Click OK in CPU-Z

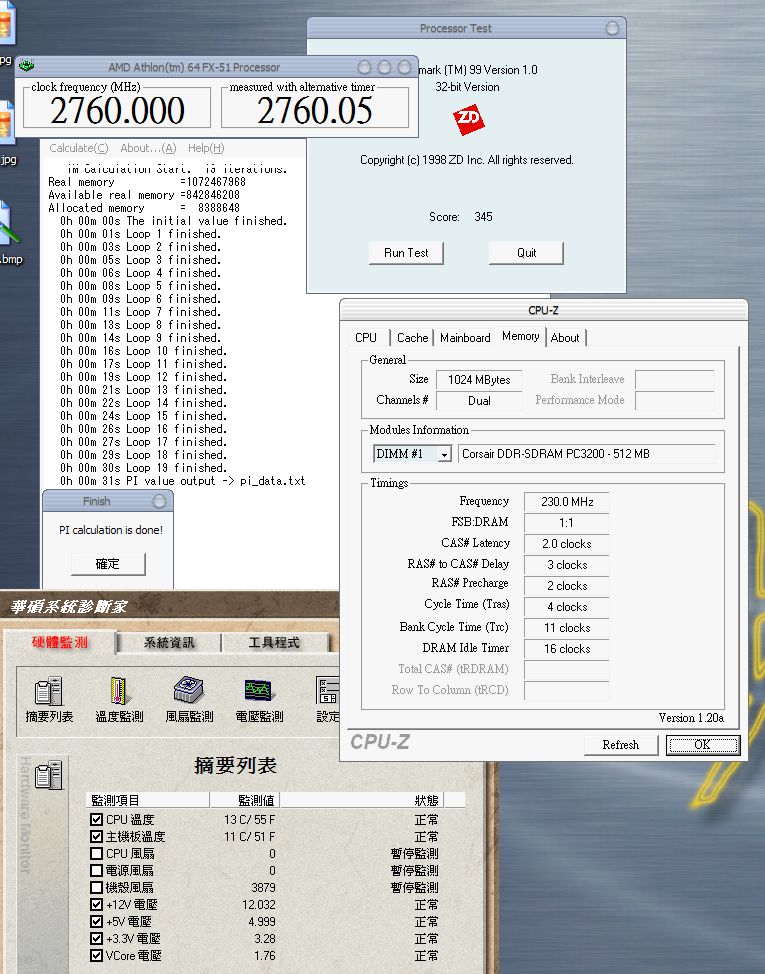tap(702, 745)
